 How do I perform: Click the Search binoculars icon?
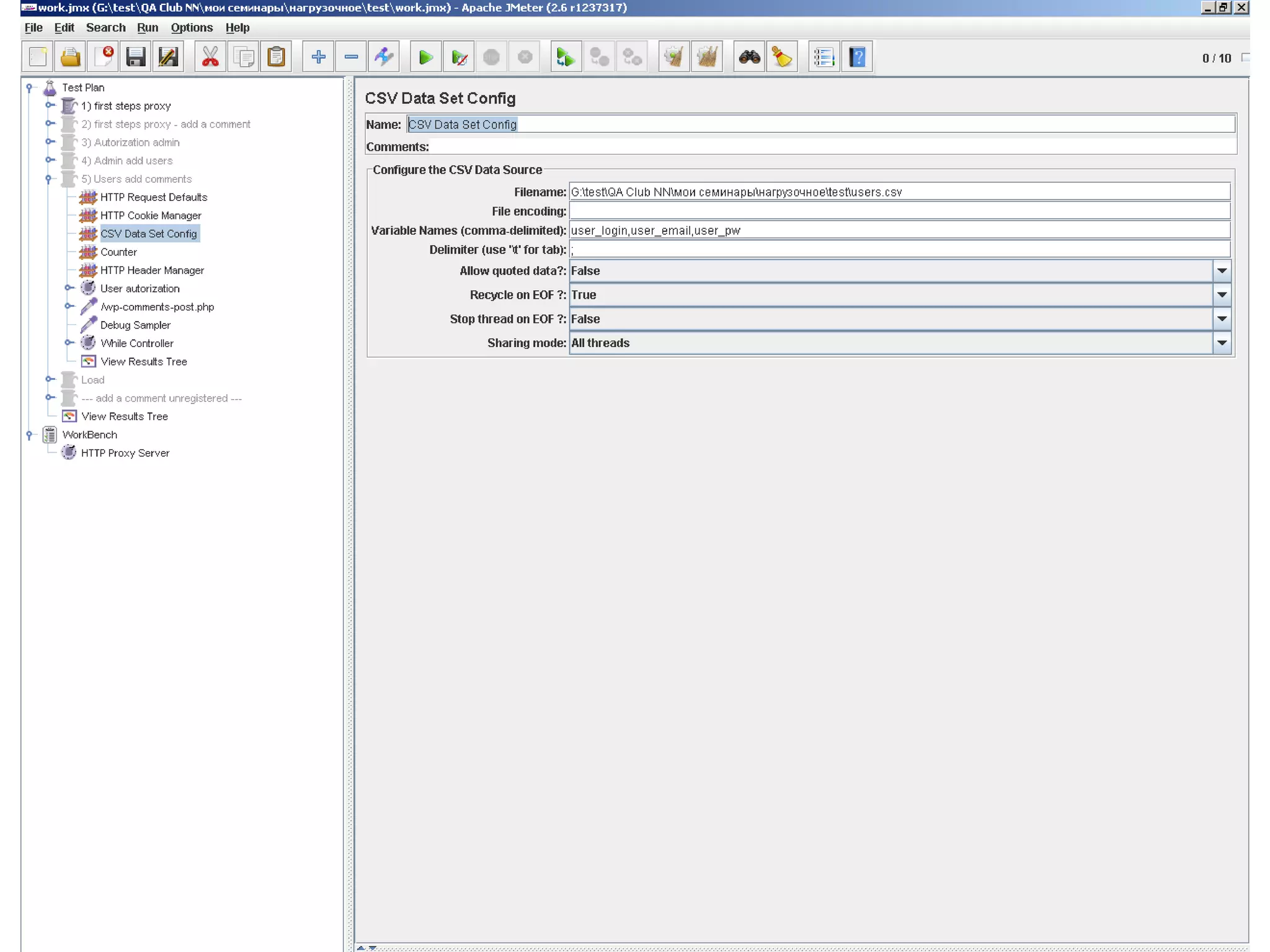(x=749, y=58)
